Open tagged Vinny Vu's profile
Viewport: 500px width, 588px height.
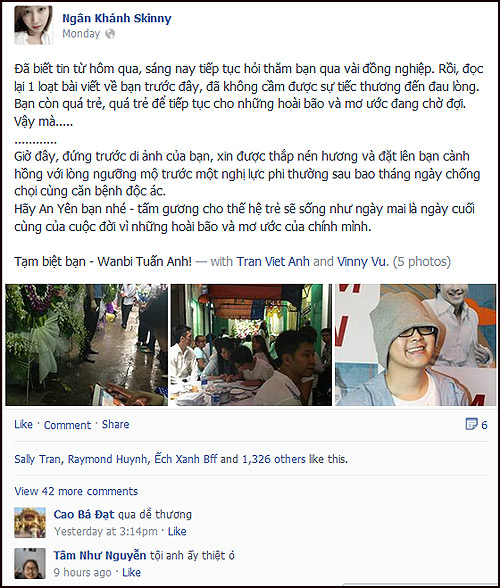[363, 261]
